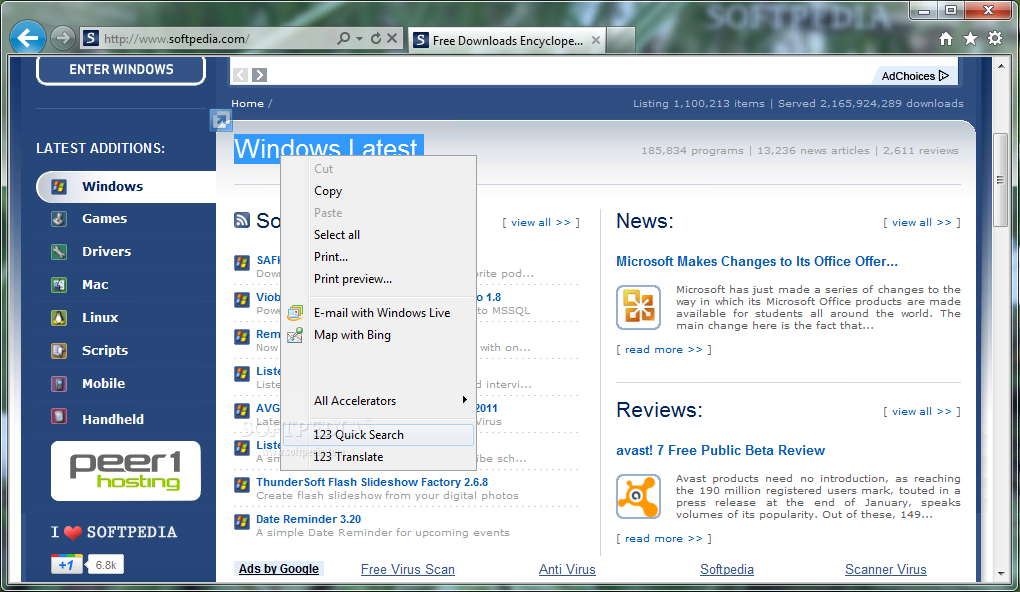This screenshot has height=592, width=1020.
Task: Go back with the browser Back arrow
Action: pyautogui.click(x=27, y=38)
